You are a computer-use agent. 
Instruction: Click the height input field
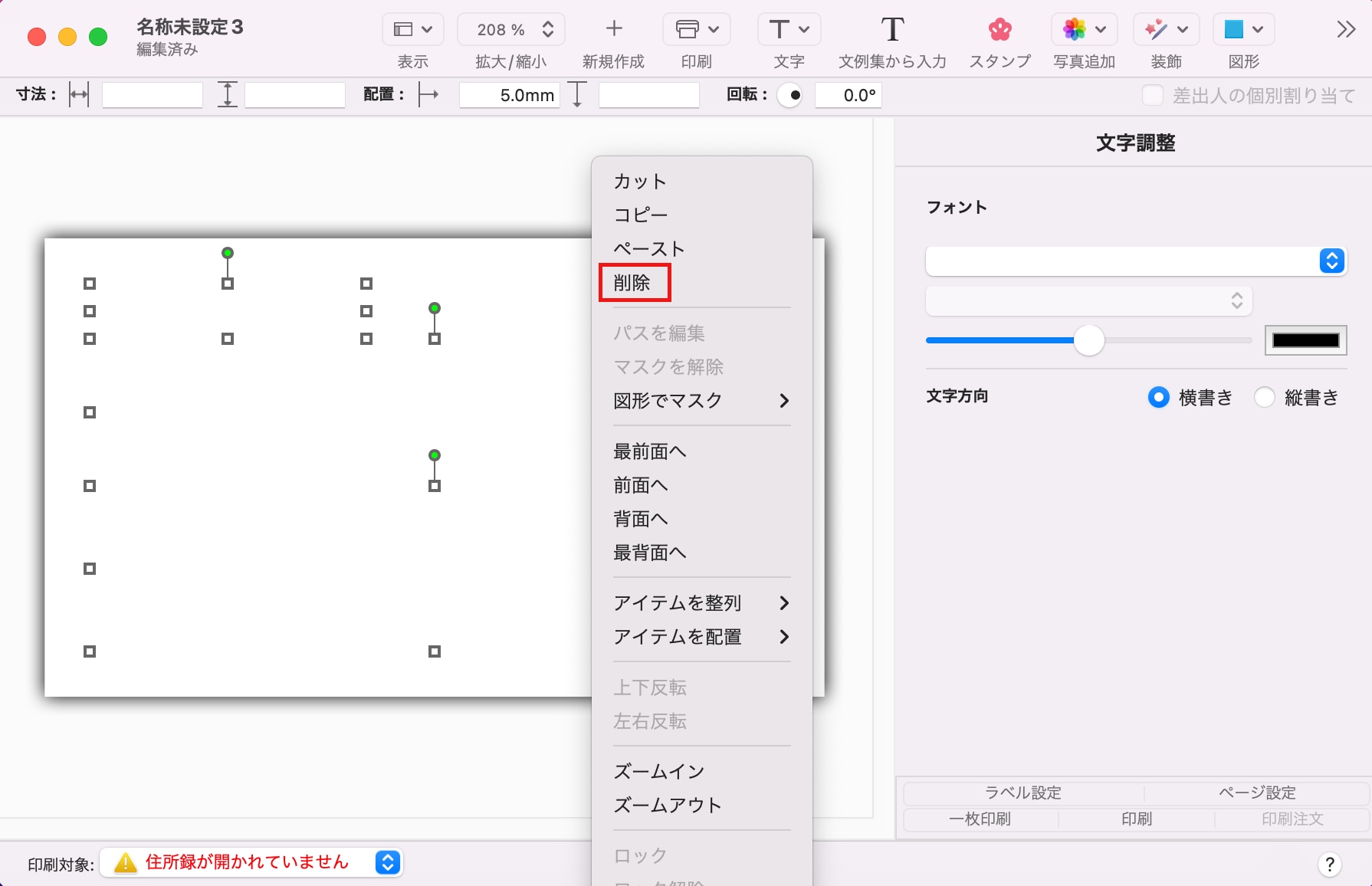[295, 95]
